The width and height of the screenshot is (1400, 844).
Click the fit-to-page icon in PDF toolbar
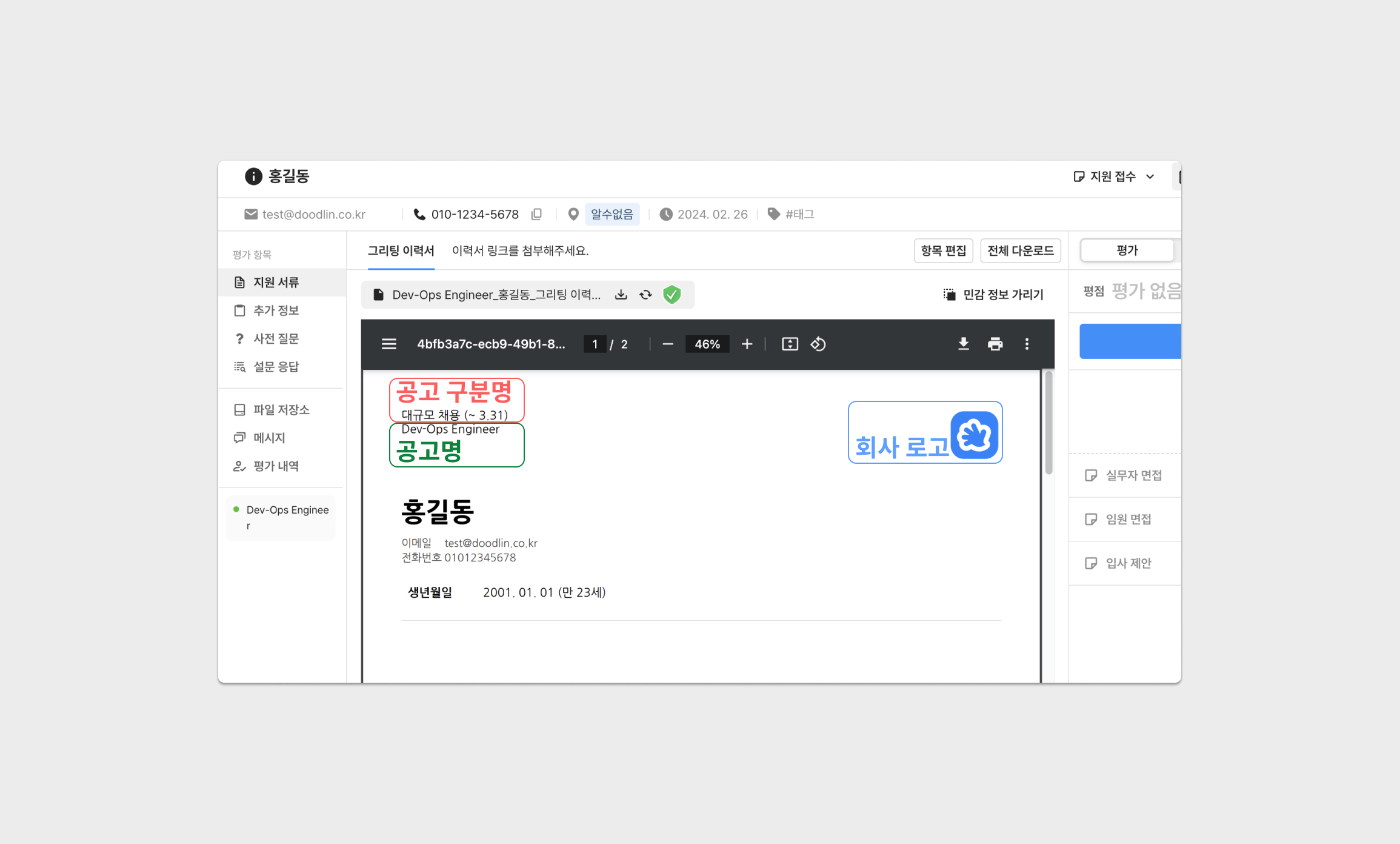coord(790,344)
